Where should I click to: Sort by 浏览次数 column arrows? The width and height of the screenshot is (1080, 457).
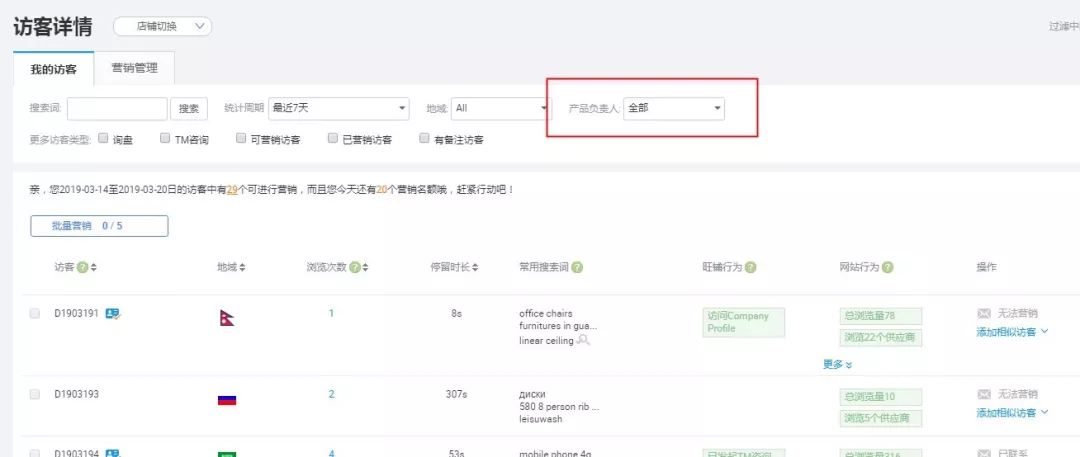pos(365,267)
